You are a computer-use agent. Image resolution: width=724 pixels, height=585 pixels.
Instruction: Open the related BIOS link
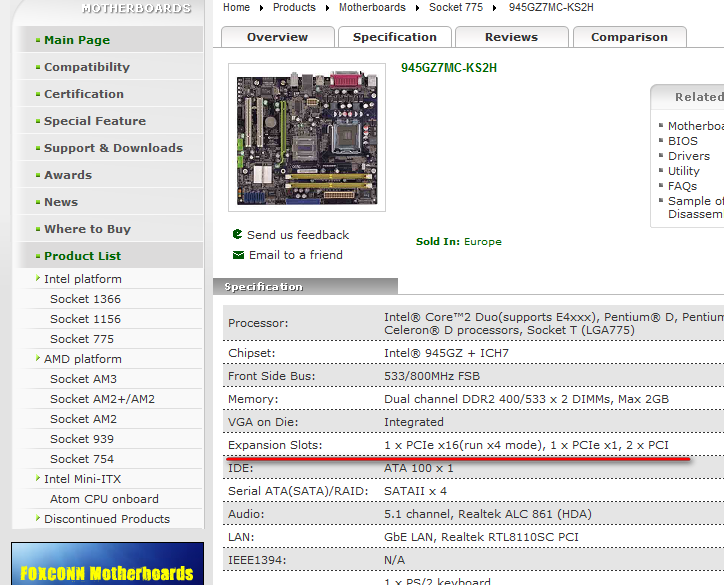[682, 141]
